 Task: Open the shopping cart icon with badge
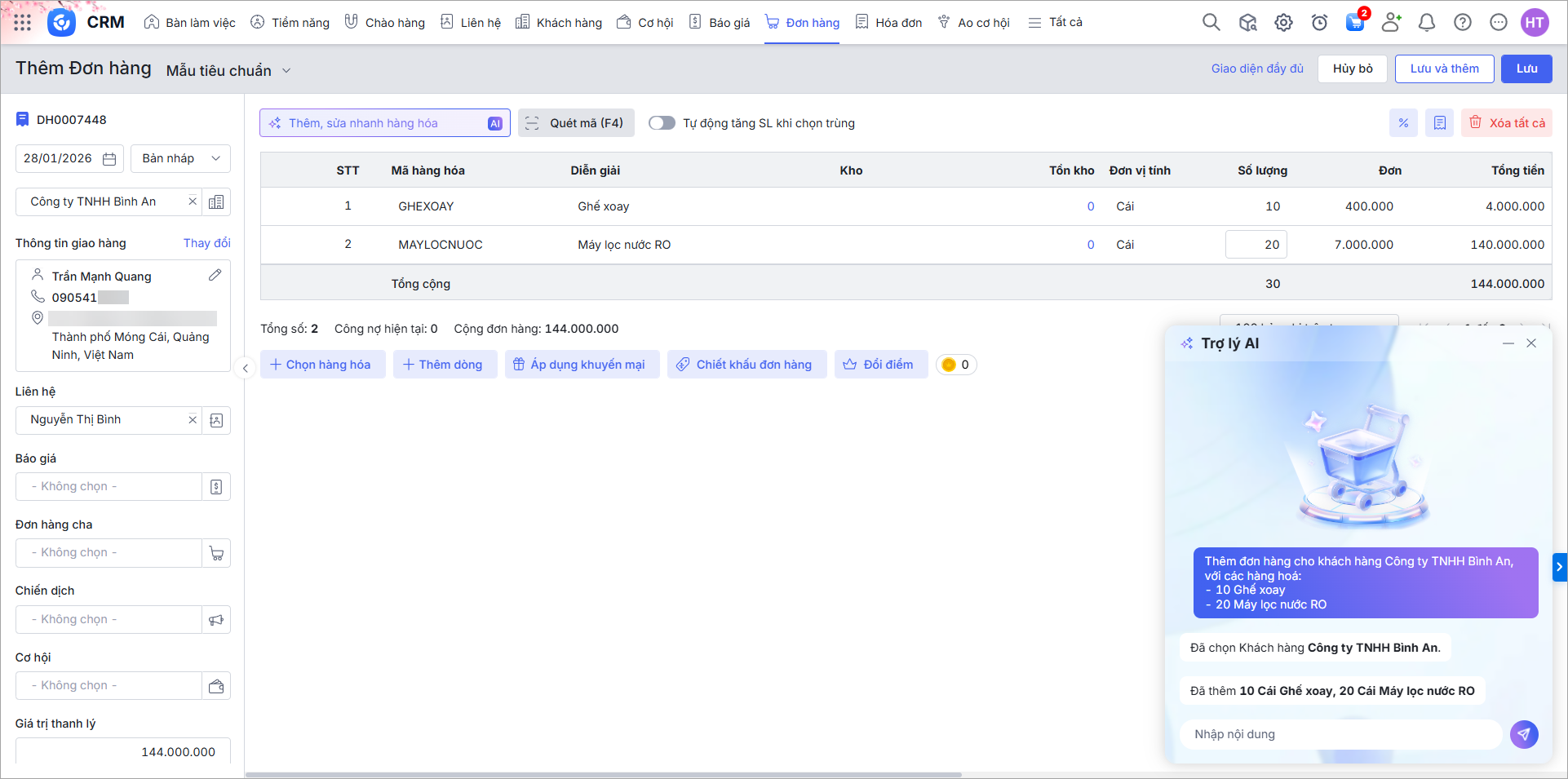[x=1355, y=23]
